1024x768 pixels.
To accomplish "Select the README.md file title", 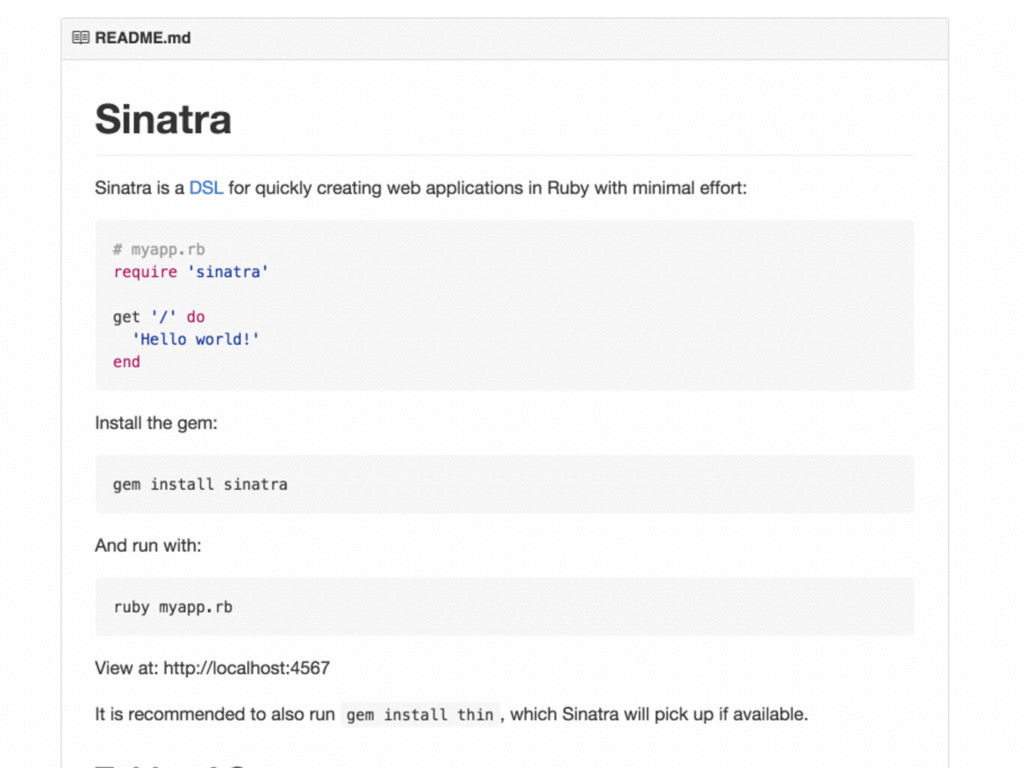I will [143, 38].
